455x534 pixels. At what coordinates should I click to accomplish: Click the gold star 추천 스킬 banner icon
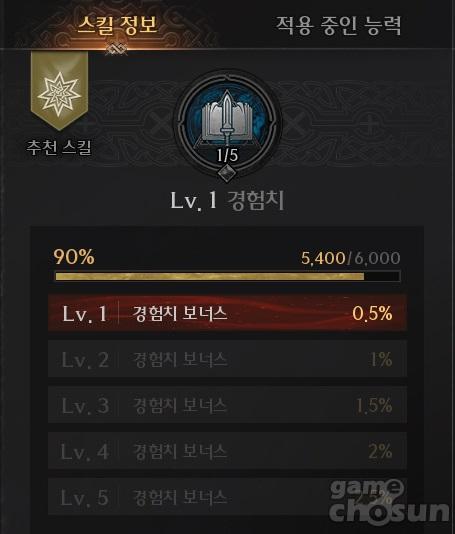point(59,91)
